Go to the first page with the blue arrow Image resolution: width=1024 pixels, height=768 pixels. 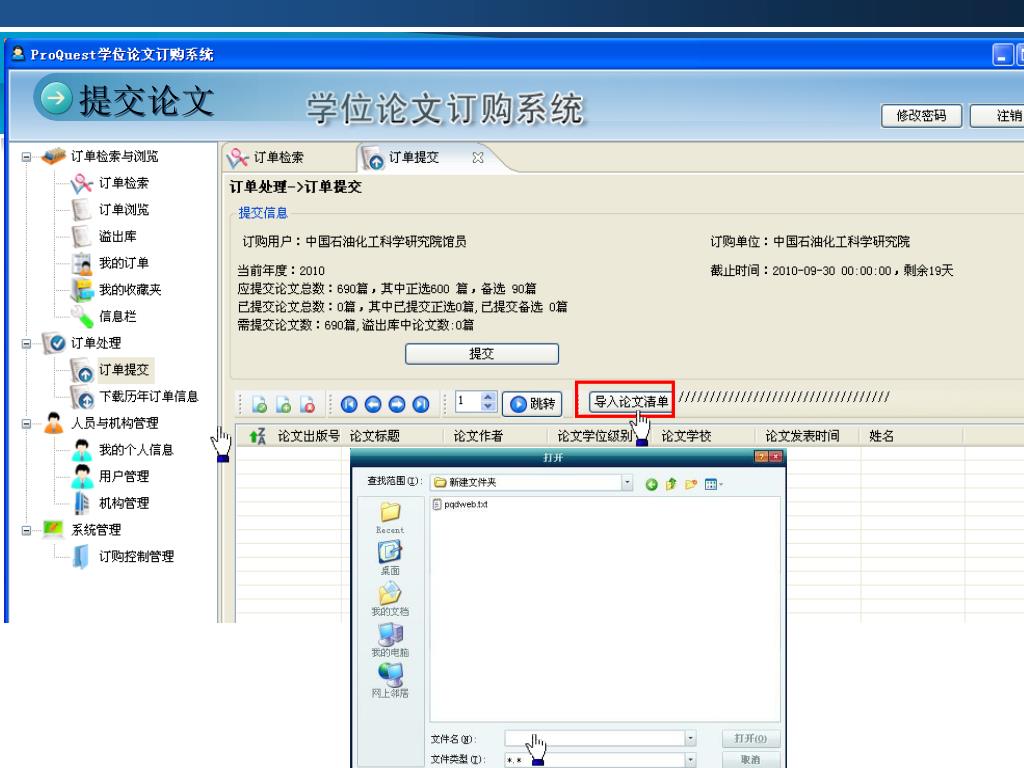click(349, 405)
